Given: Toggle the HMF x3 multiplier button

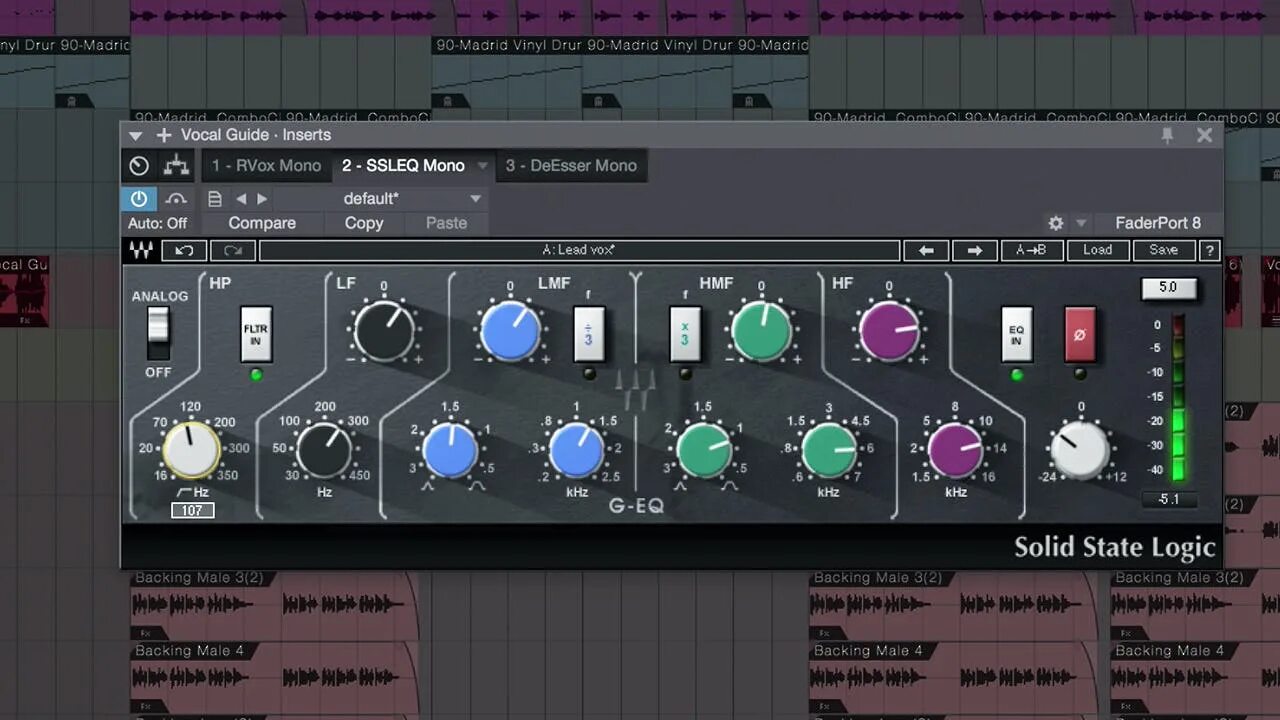Looking at the screenshot, I should pyautogui.click(x=685, y=334).
